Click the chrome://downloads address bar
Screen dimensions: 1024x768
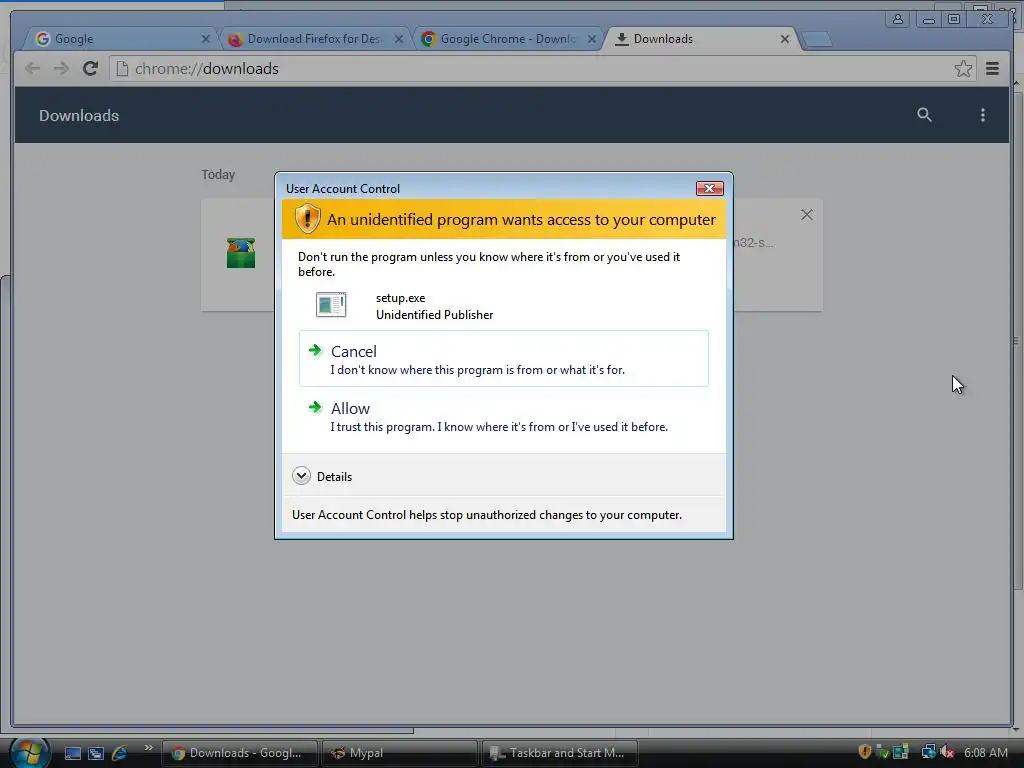point(542,69)
